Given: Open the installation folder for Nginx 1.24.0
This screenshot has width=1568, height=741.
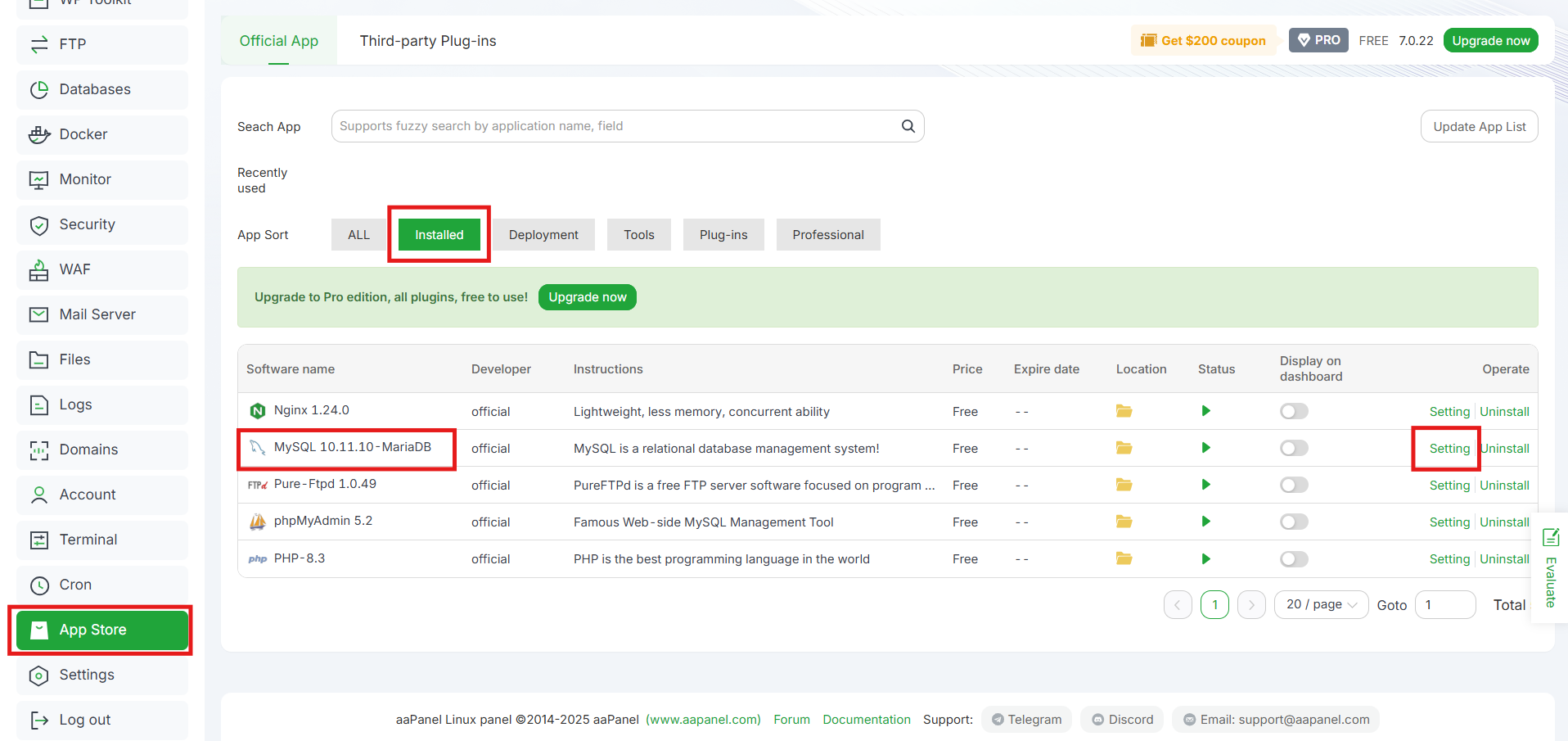Looking at the screenshot, I should [1124, 411].
